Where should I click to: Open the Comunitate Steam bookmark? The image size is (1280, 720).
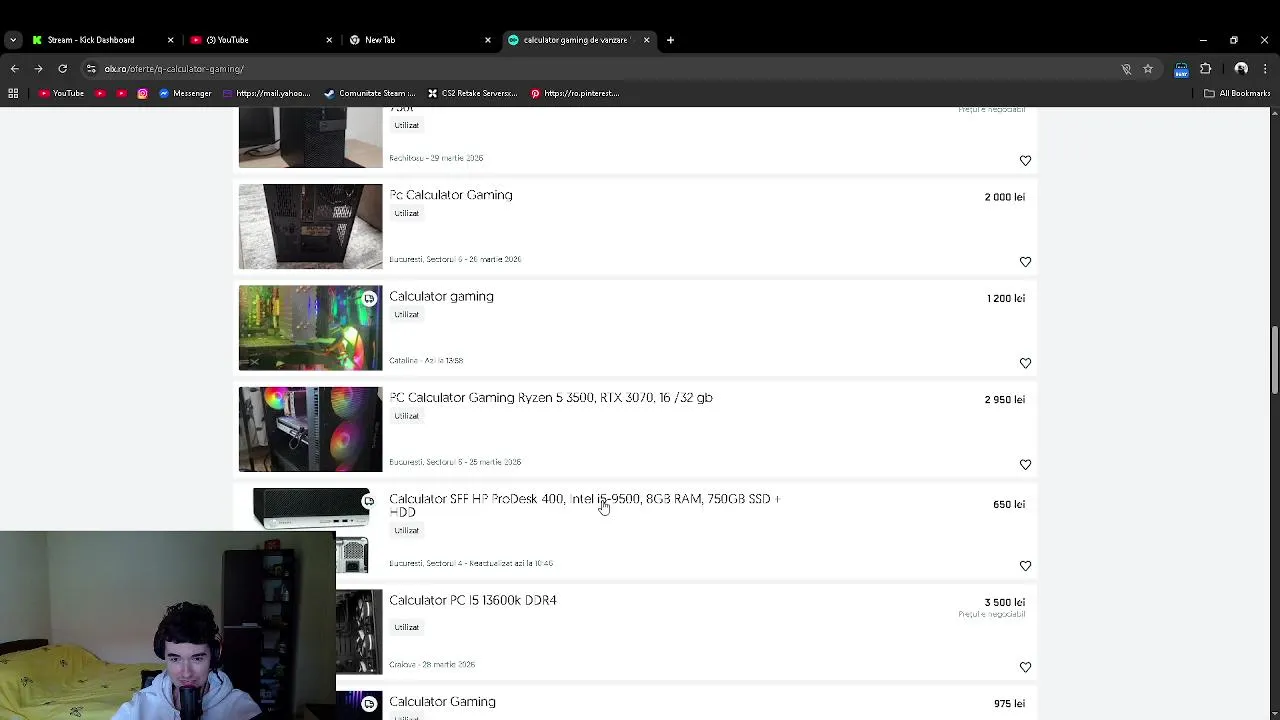pyautogui.click(x=369, y=93)
